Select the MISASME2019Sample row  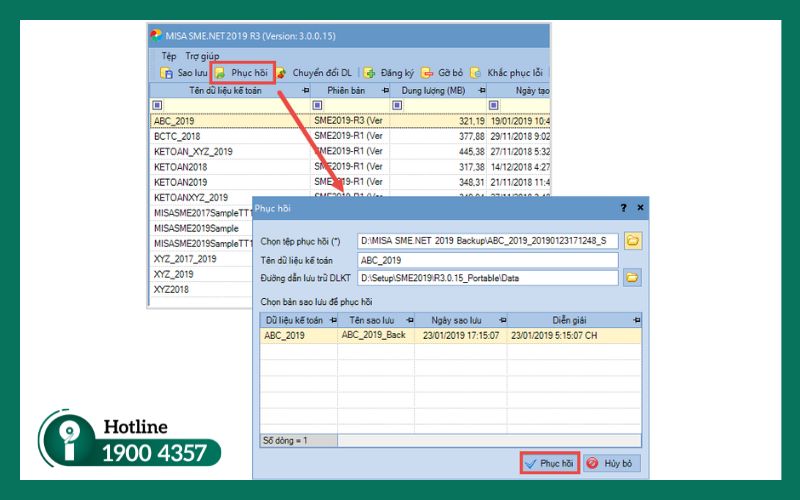coord(202,228)
